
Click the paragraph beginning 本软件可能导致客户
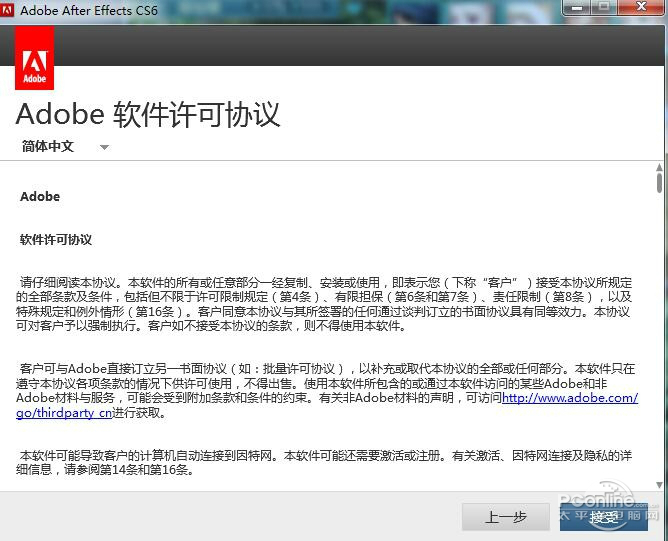point(324,462)
